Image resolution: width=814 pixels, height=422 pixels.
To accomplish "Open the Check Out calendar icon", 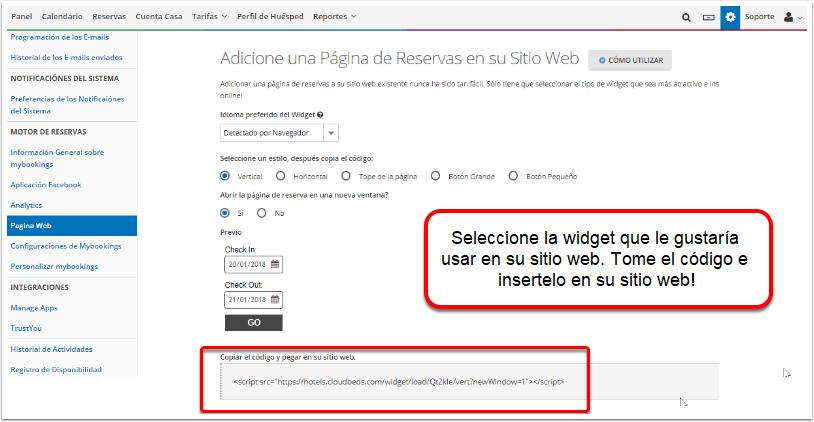I will pyautogui.click(x=275, y=300).
